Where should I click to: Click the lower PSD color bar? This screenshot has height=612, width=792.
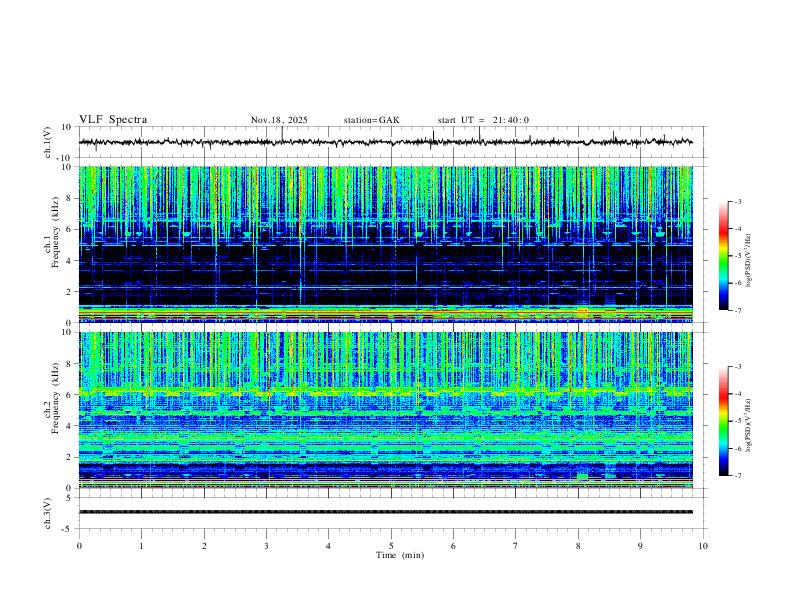(723, 421)
